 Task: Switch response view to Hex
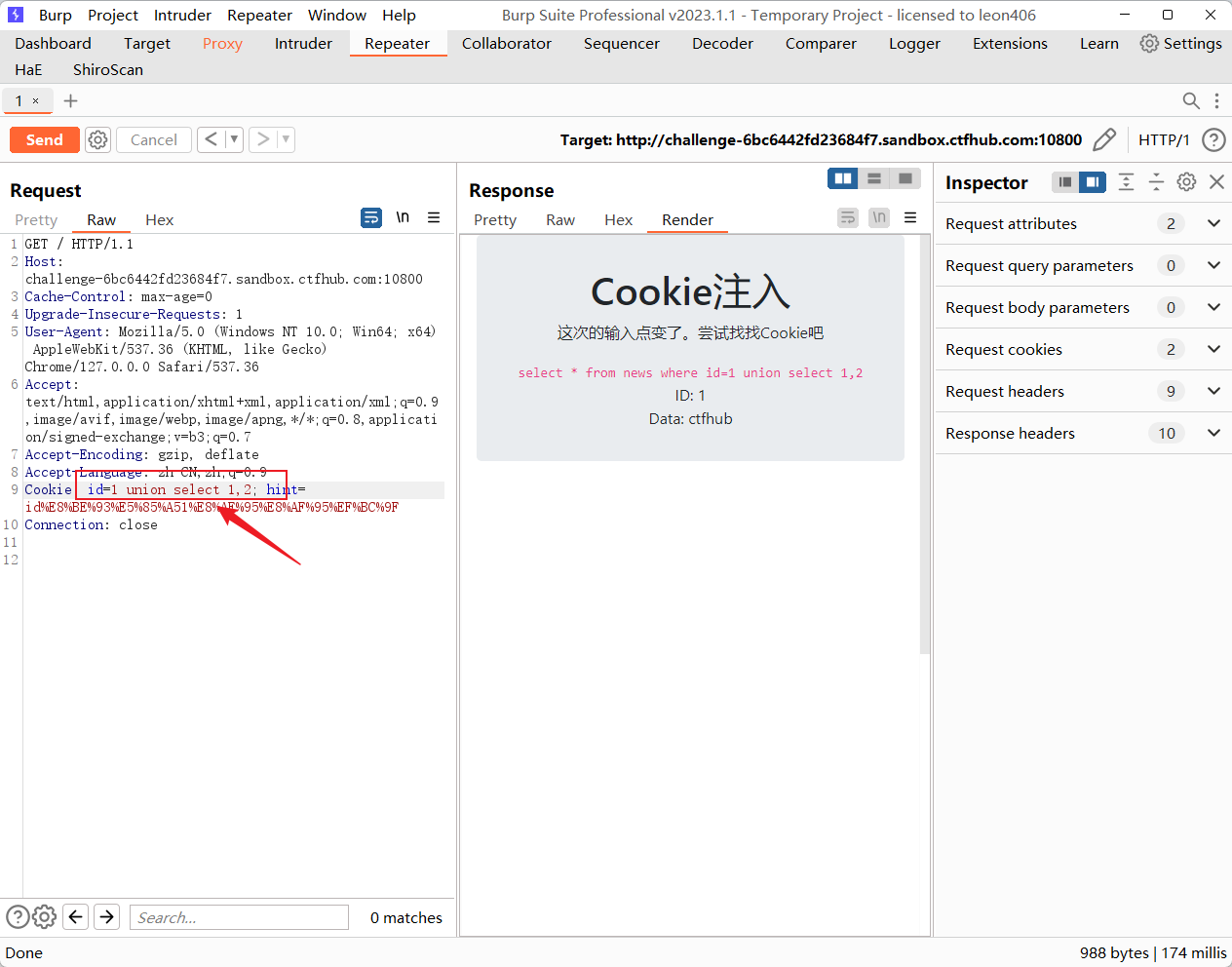point(618,219)
